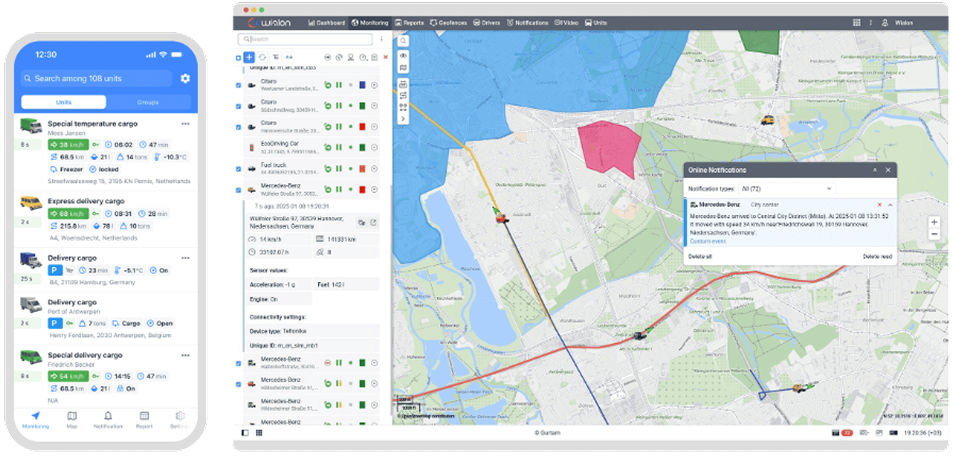Click the red X in unit list toolbar
This screenshot has width=953, height=456.
click(x=386, y=57)
